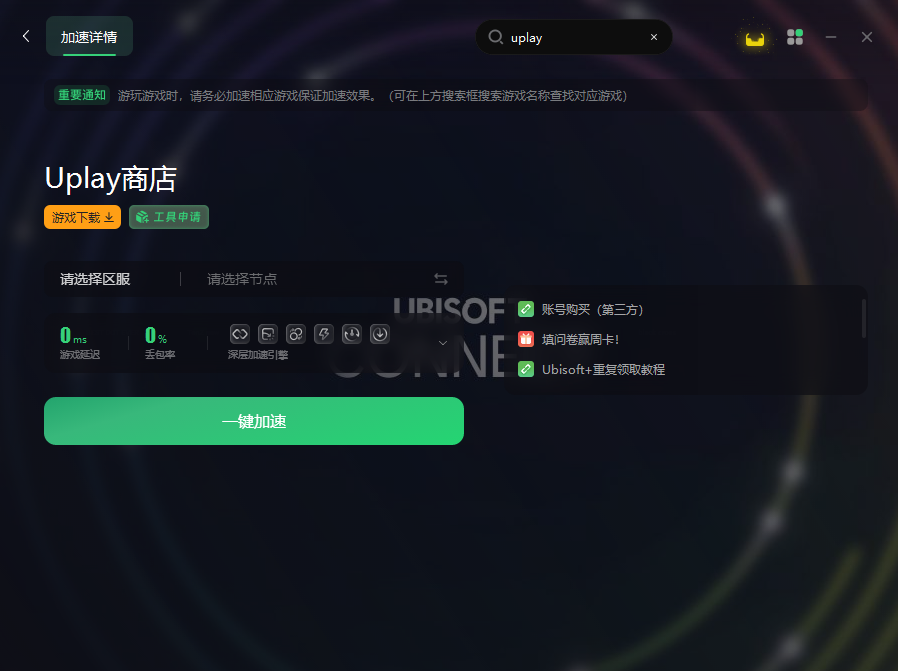Click the lightning bolt acceleration engine icon

click(x=324, y=334)
